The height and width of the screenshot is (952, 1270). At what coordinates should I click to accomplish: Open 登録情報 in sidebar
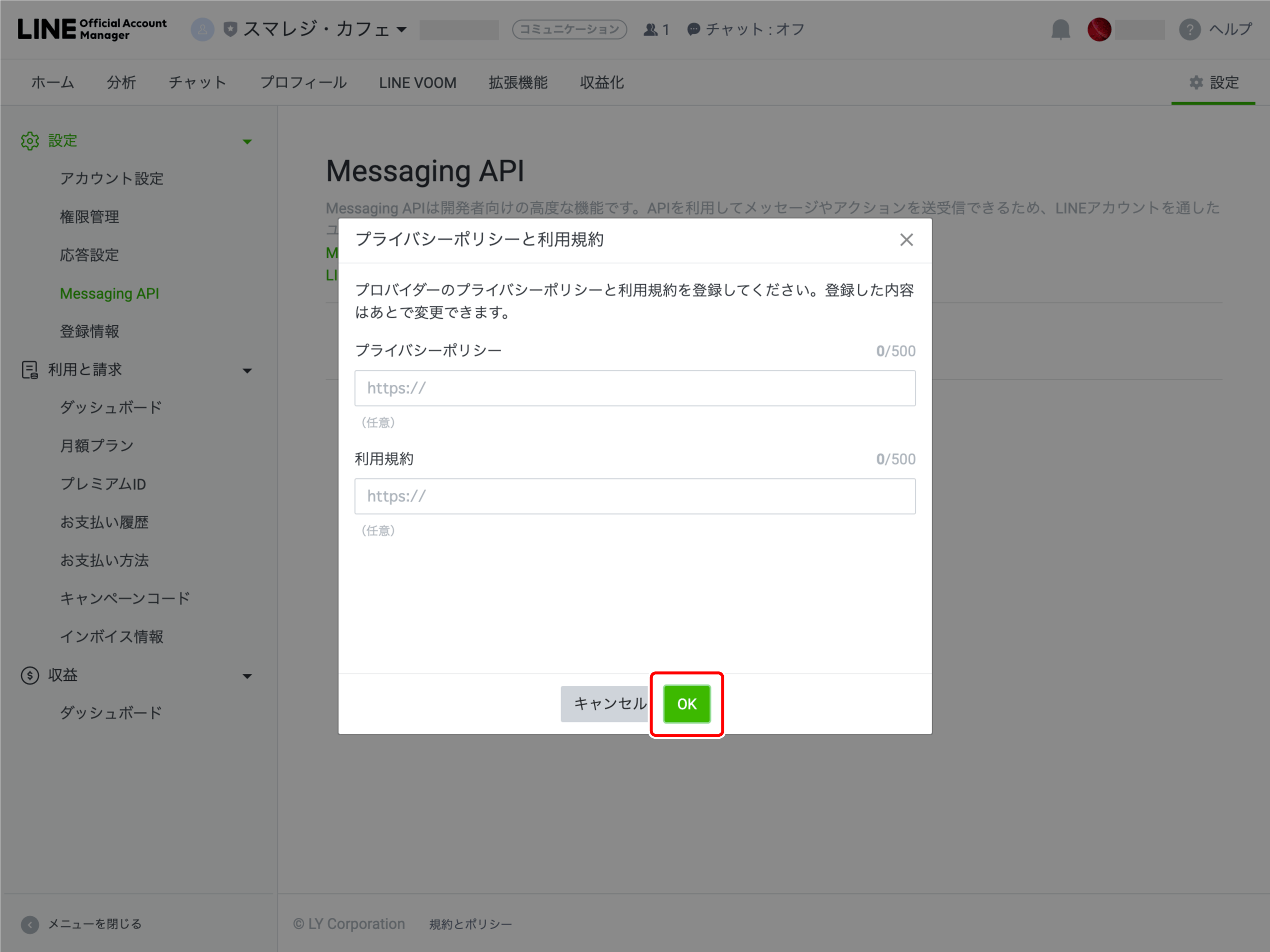pyautogui.click(x=90, y=331)
